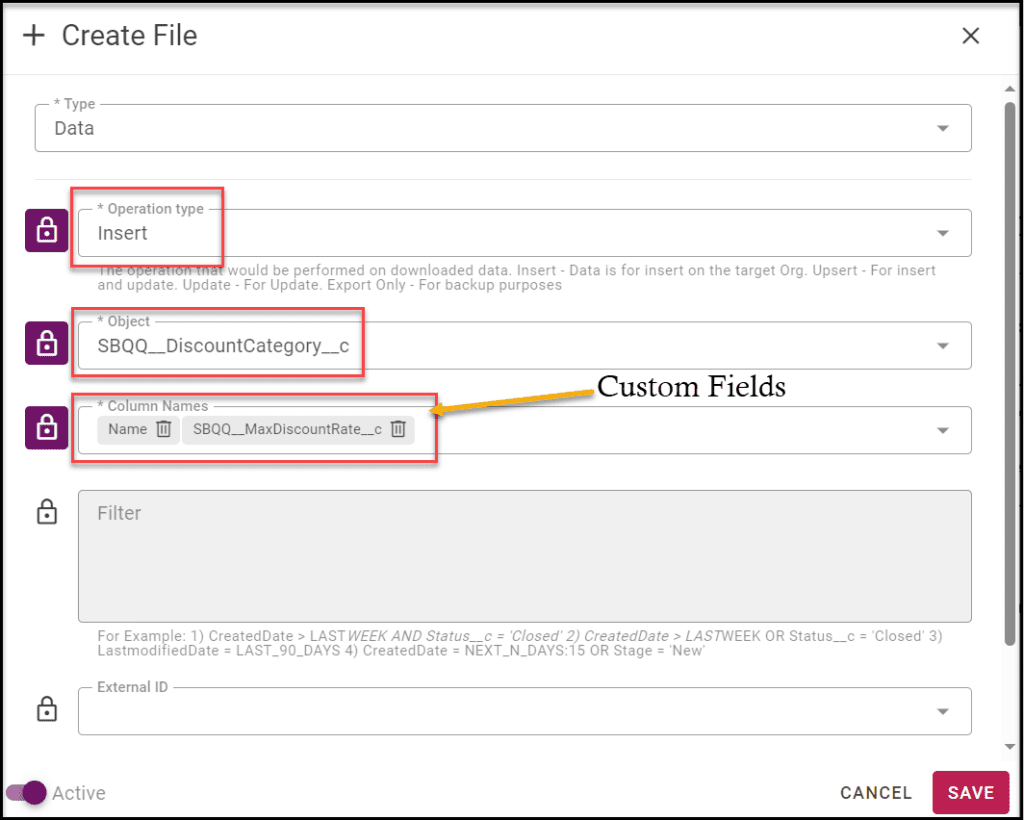Click the lock icon beside Operation type
This screenshot has height=820, width=1024.
click(46, 230)
